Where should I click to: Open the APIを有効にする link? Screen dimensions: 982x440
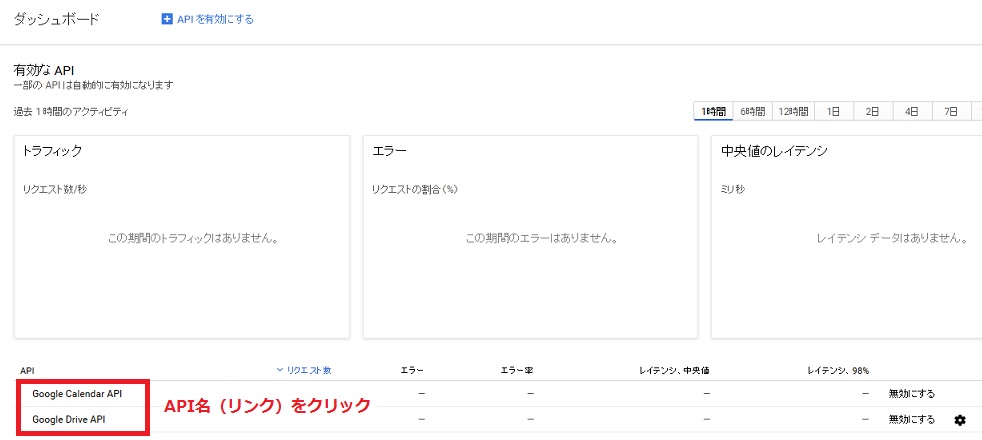215,19
